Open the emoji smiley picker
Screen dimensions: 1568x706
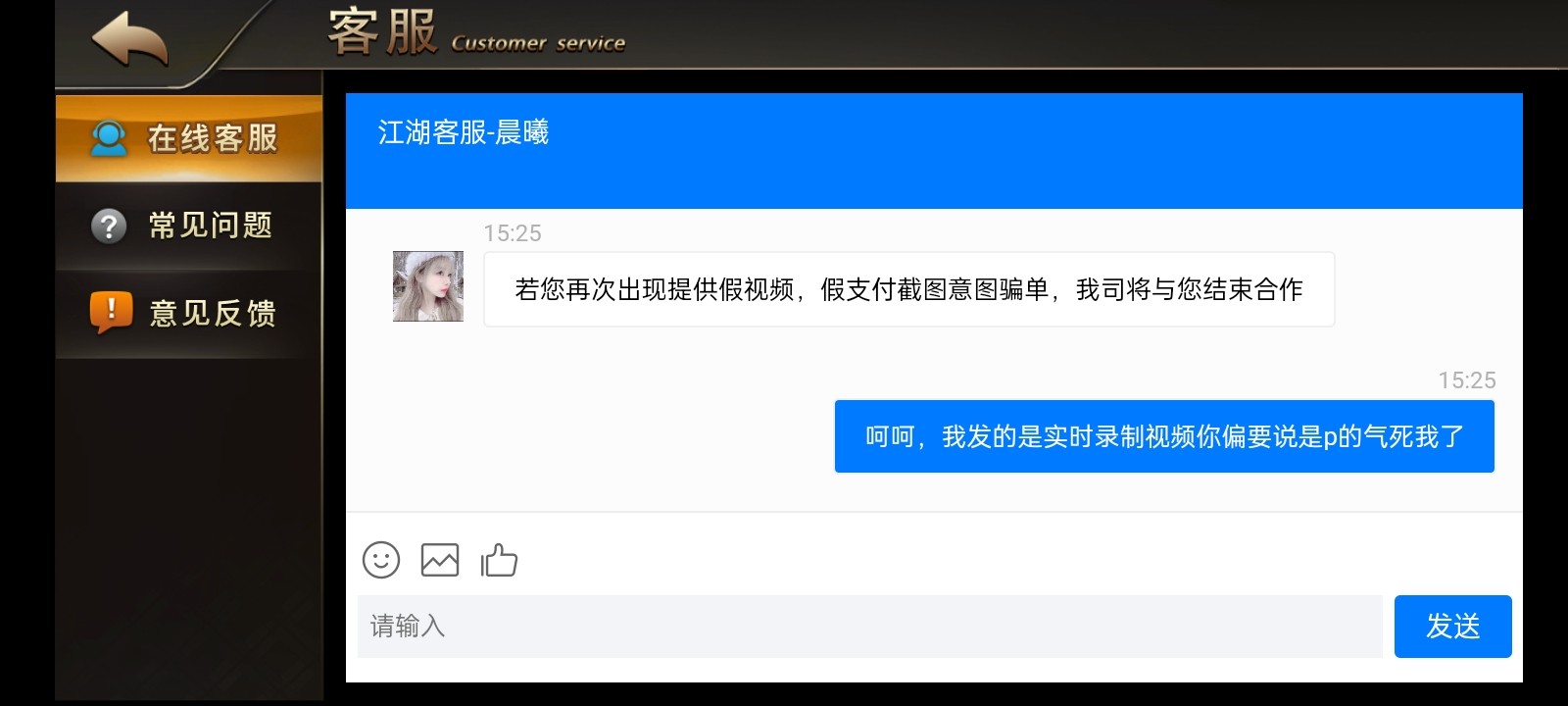[x=381, y=560]
